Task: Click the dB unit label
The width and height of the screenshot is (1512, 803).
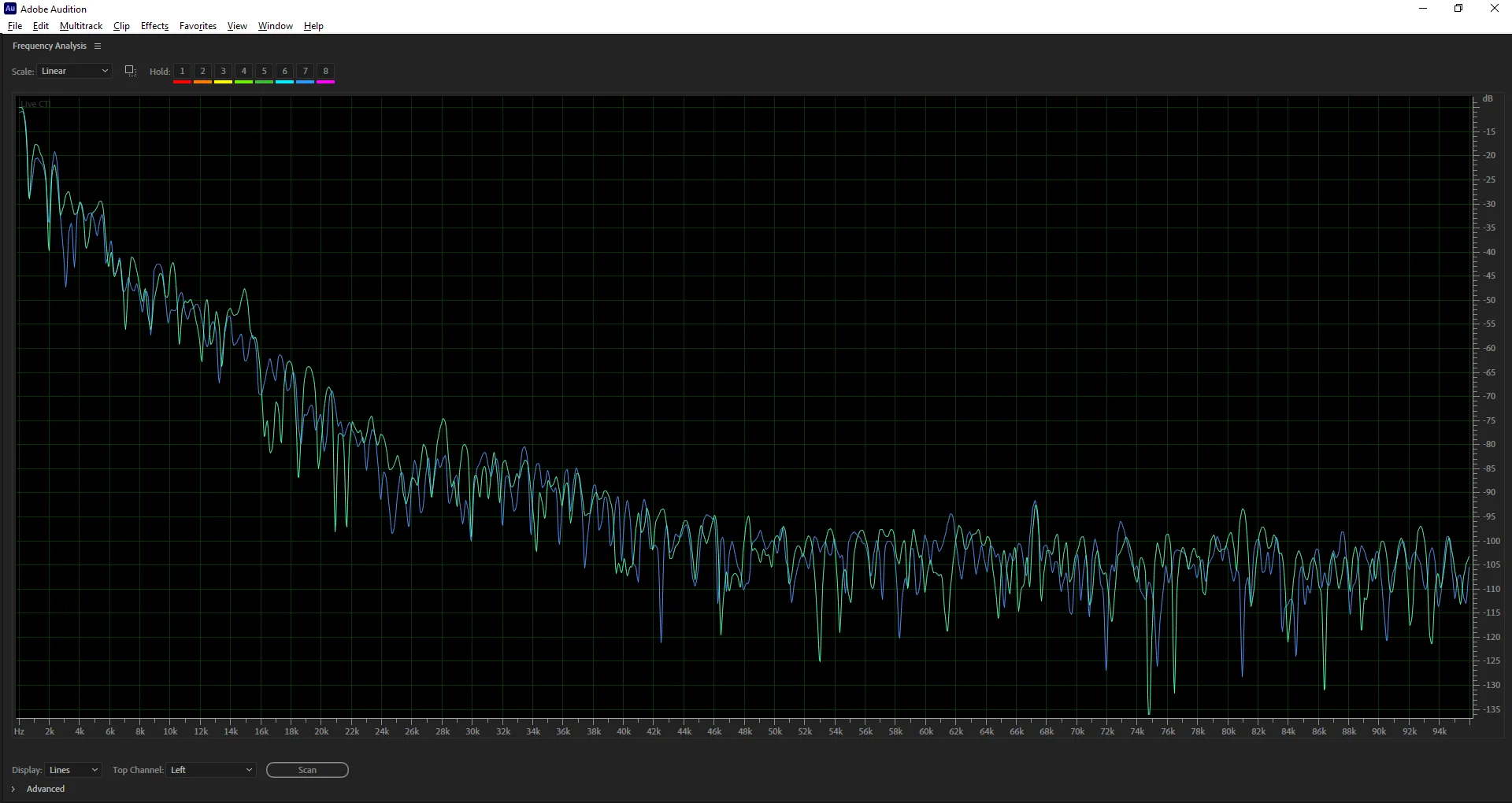Action: (1488, 98)
